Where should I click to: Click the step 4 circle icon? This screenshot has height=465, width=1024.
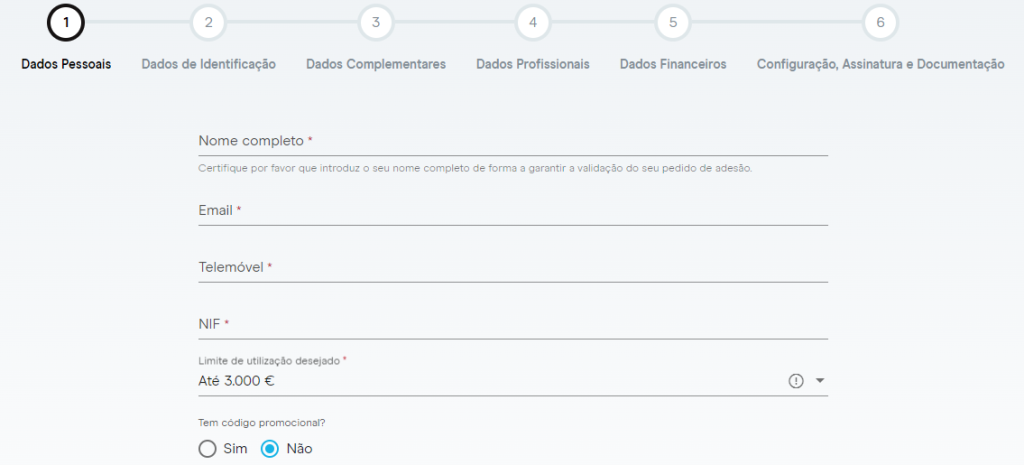pos(533,22)
